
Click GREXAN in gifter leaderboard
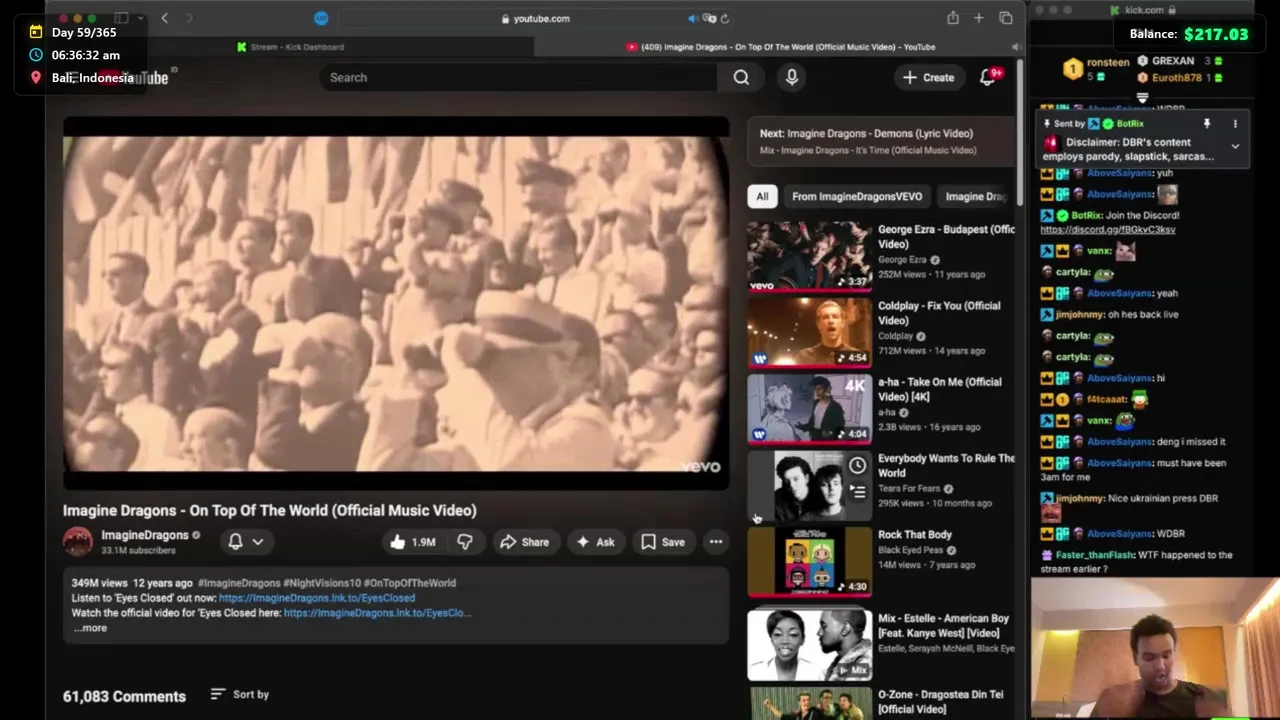point(1173,61)
